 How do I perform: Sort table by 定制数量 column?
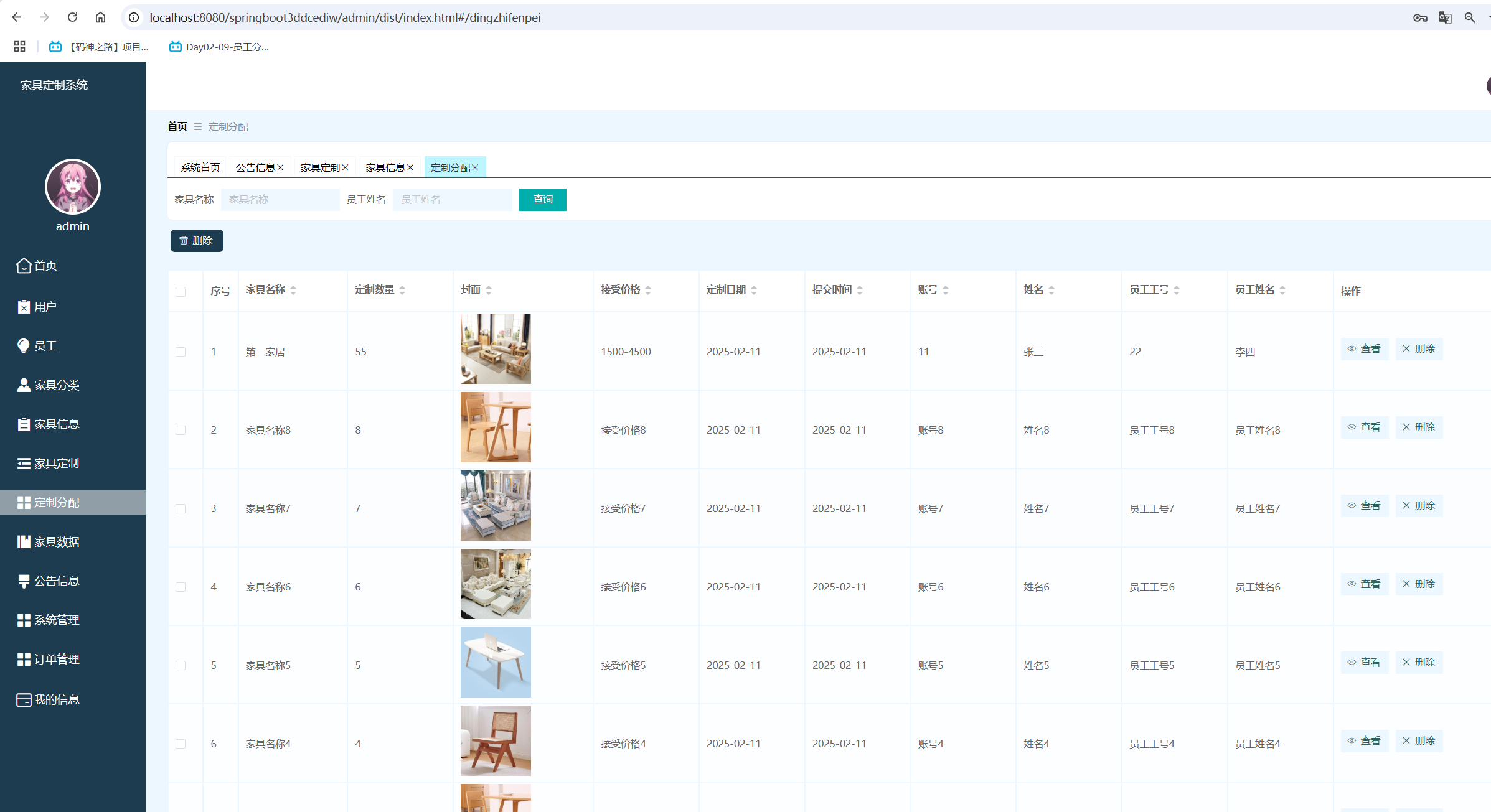pyautogui.click(x=402, y=290)
